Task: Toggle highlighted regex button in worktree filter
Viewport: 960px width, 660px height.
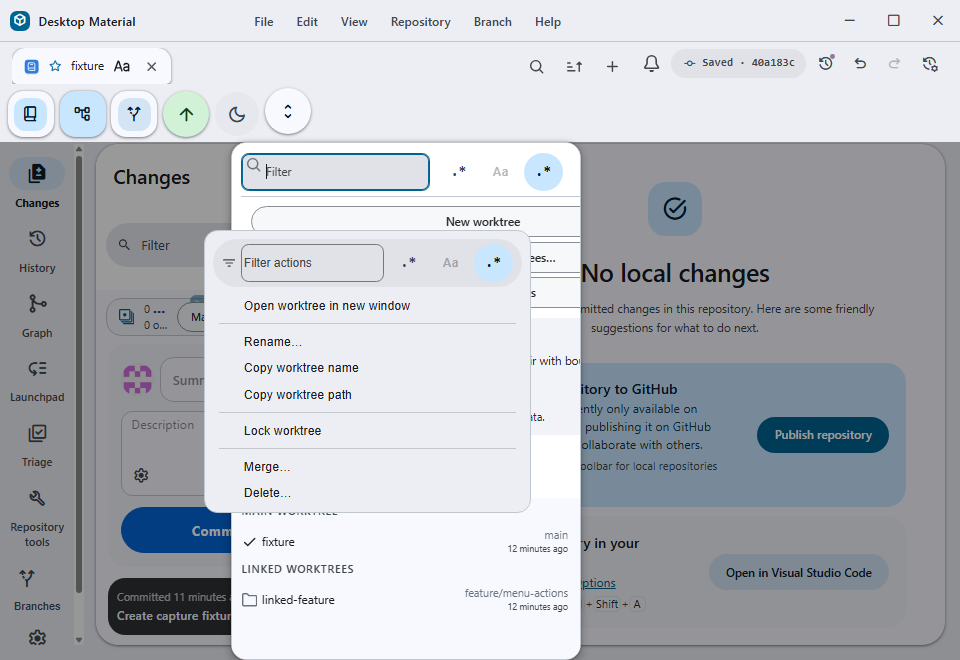Action: click(x=543, y=171)
